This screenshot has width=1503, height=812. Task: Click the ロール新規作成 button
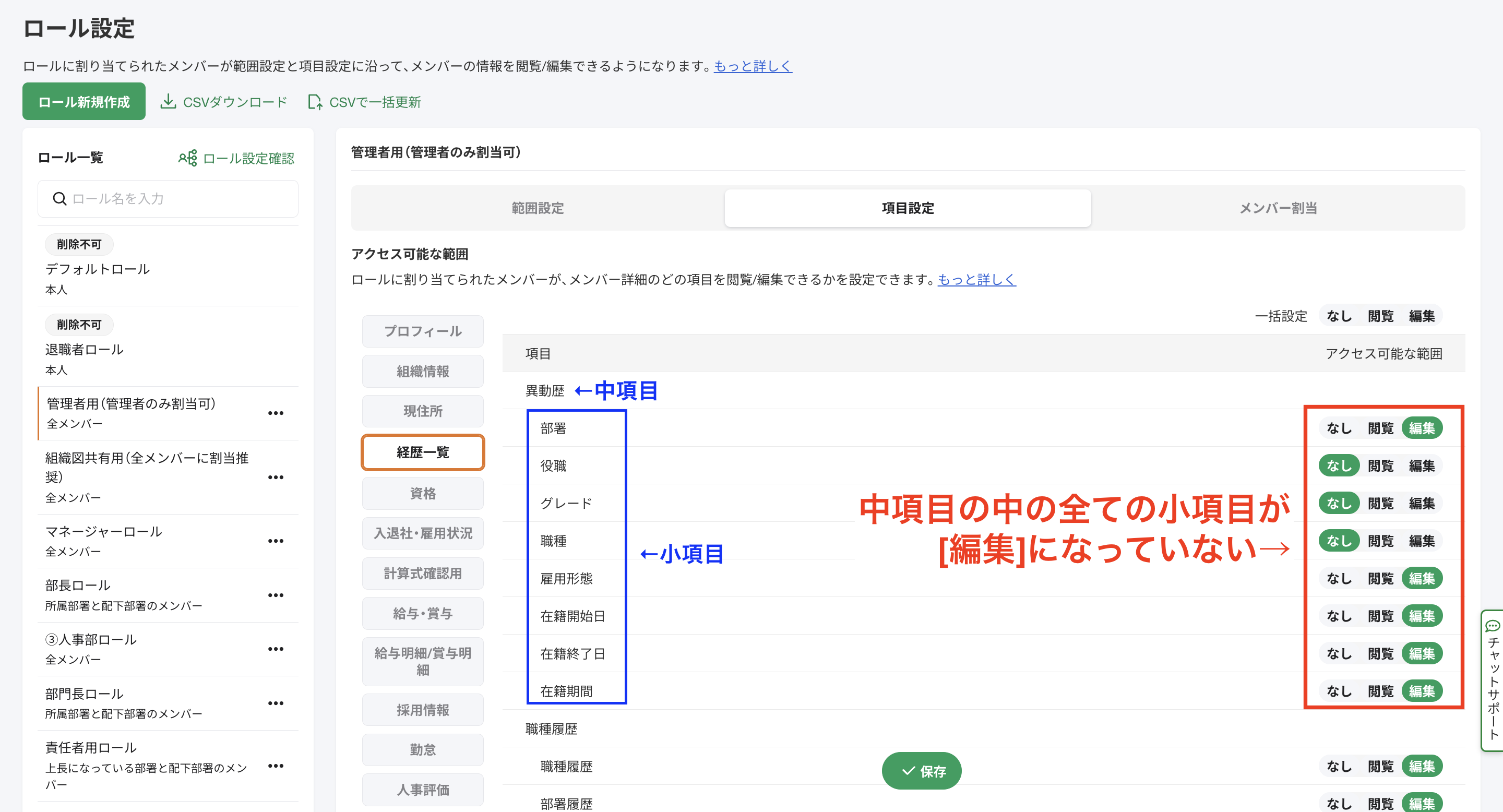[x=83, y=101]
